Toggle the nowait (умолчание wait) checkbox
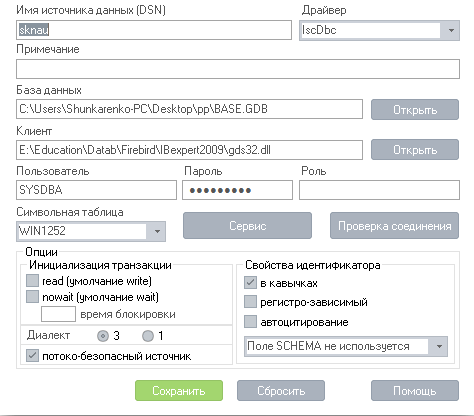Viewport: 474px width, 416px height. (32, 296)
